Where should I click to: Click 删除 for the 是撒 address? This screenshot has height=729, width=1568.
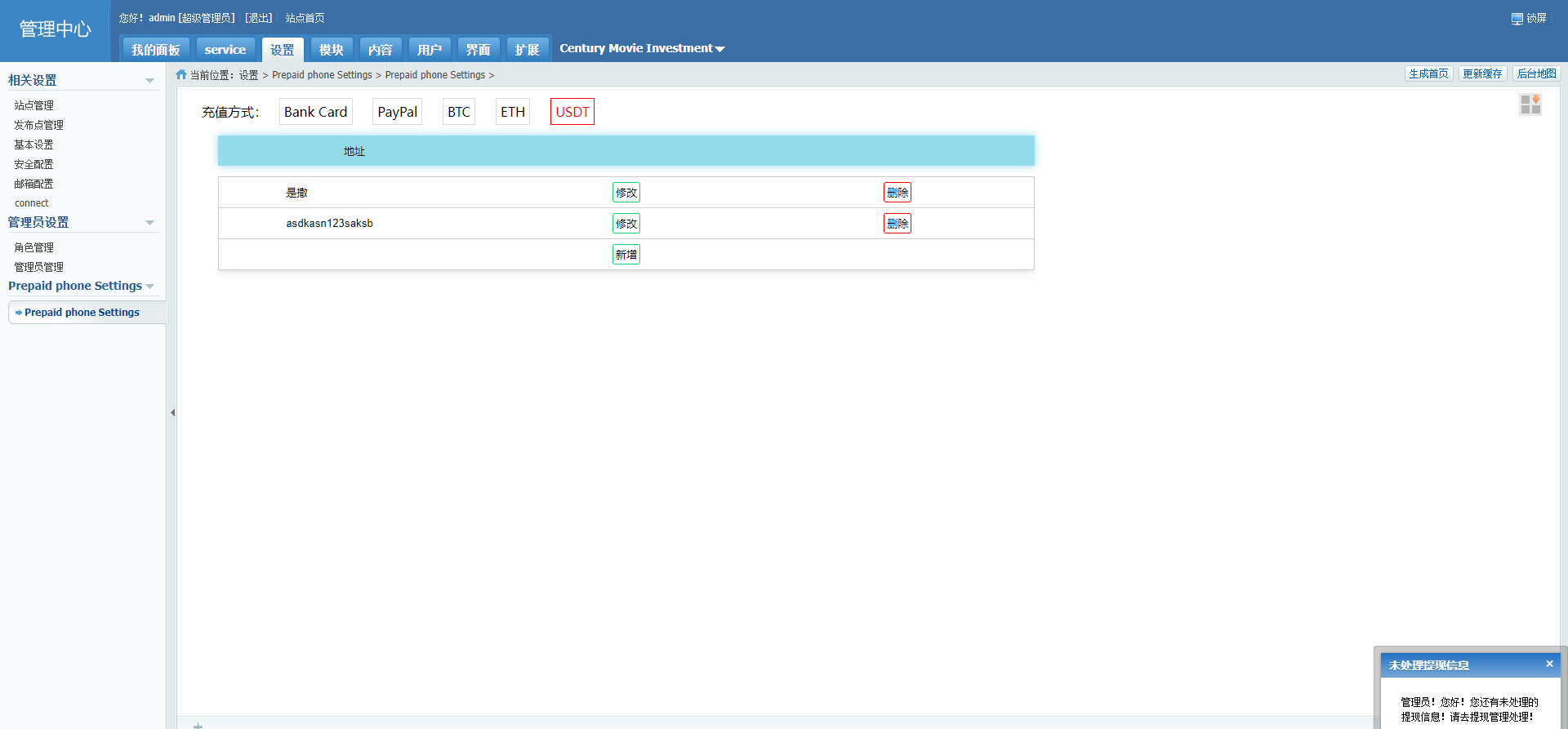point(898,193)
